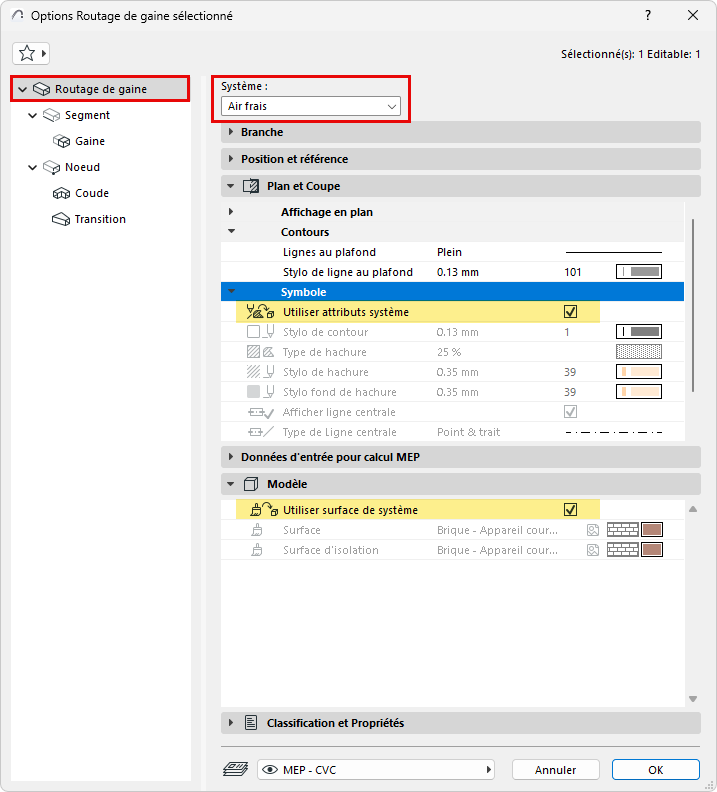Screen dimensions: 717x792
Task: Uncheck Utiliser surface de système
Action: pos(571,510)
